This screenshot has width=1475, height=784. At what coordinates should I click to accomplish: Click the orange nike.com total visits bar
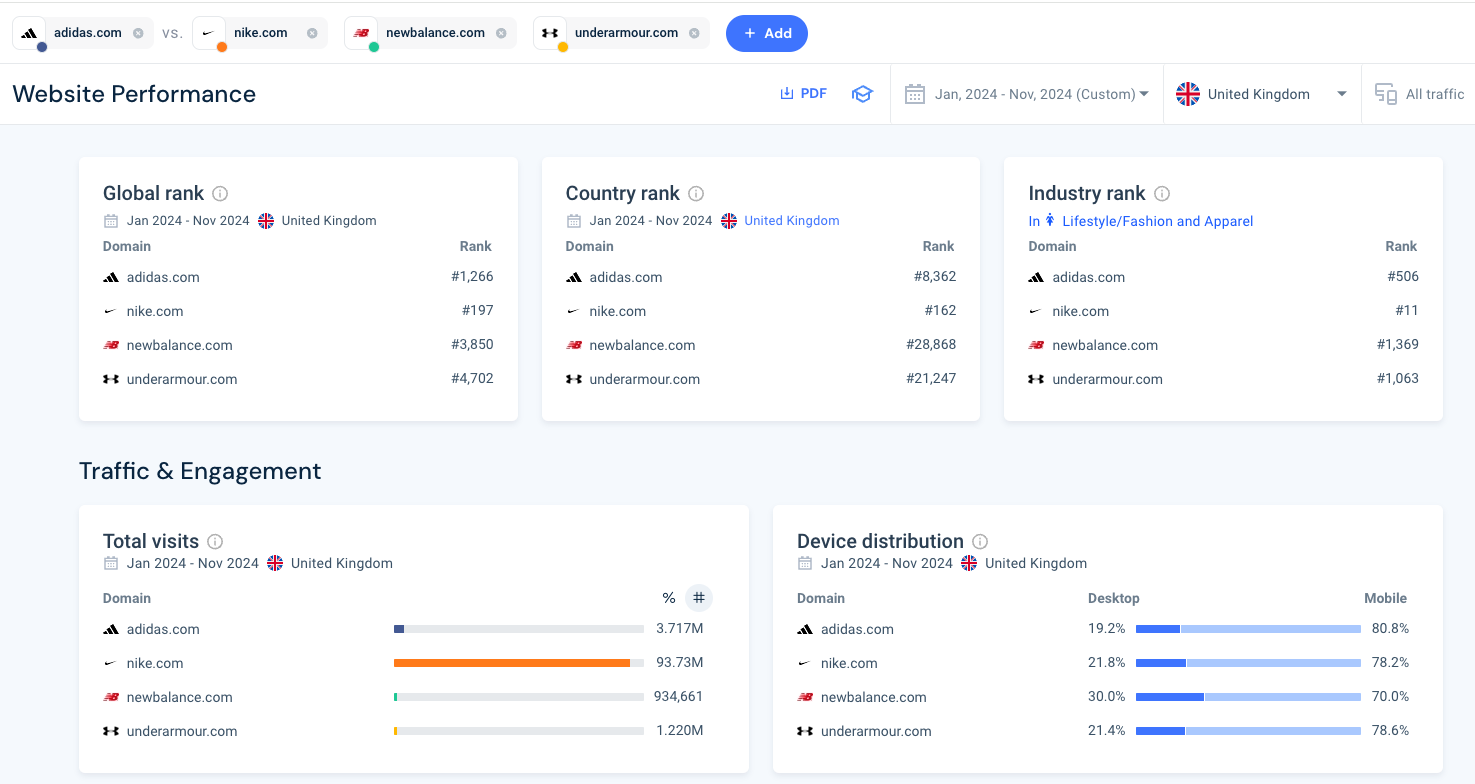(511, 663)
